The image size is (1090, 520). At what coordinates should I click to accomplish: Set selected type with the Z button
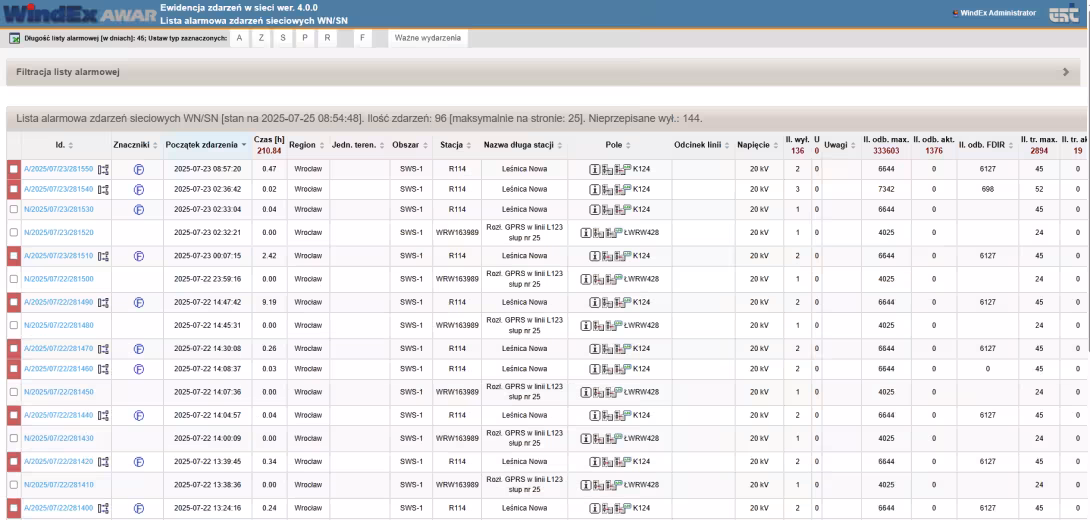[261, 38]
